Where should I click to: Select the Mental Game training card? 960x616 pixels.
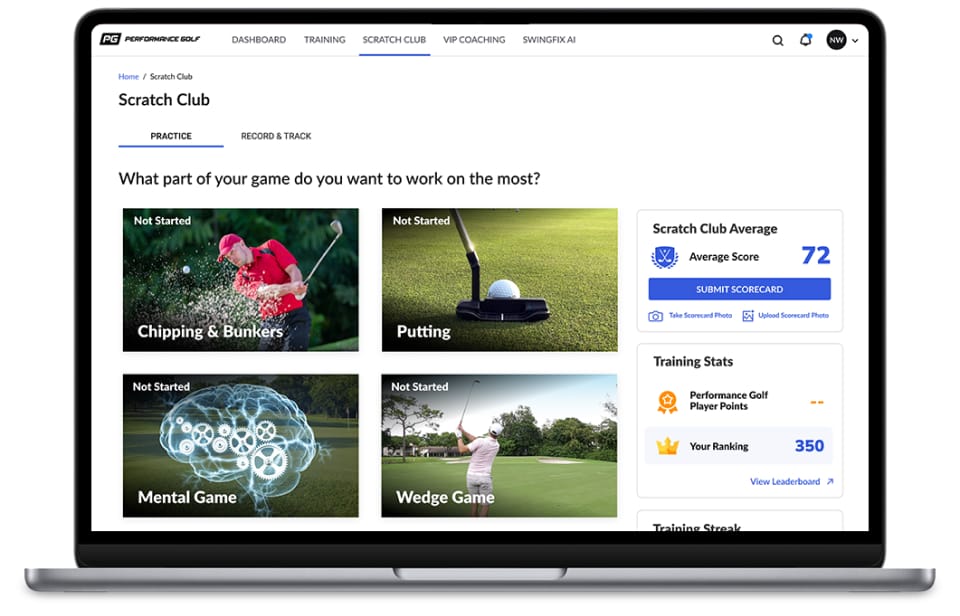coord(240,446)
